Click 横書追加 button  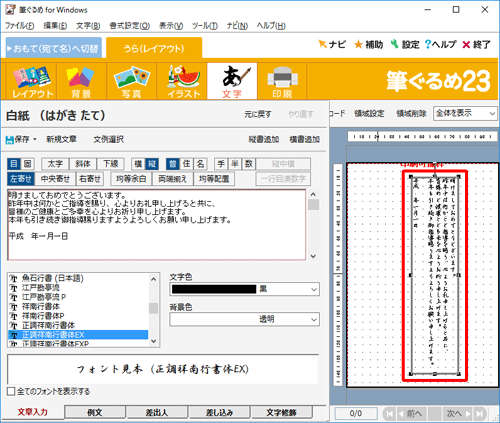pyautogui.click(x=305, y=139)
